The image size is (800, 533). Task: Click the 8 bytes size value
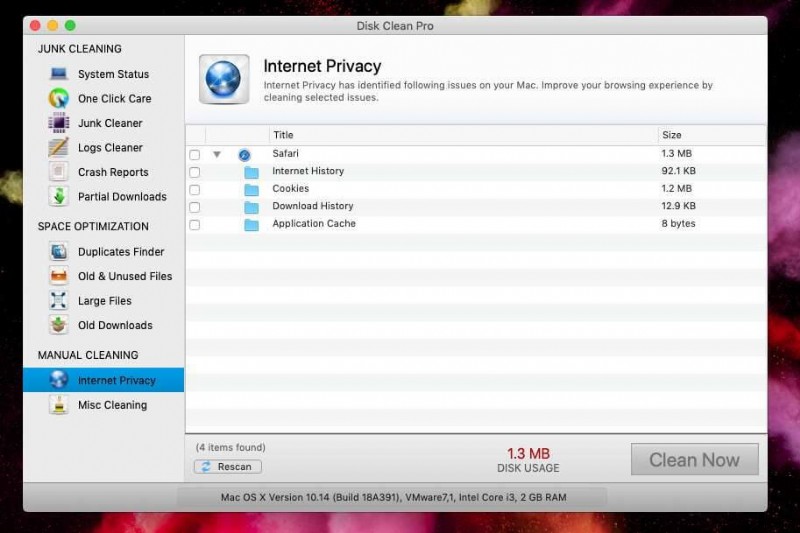(678, 223)
